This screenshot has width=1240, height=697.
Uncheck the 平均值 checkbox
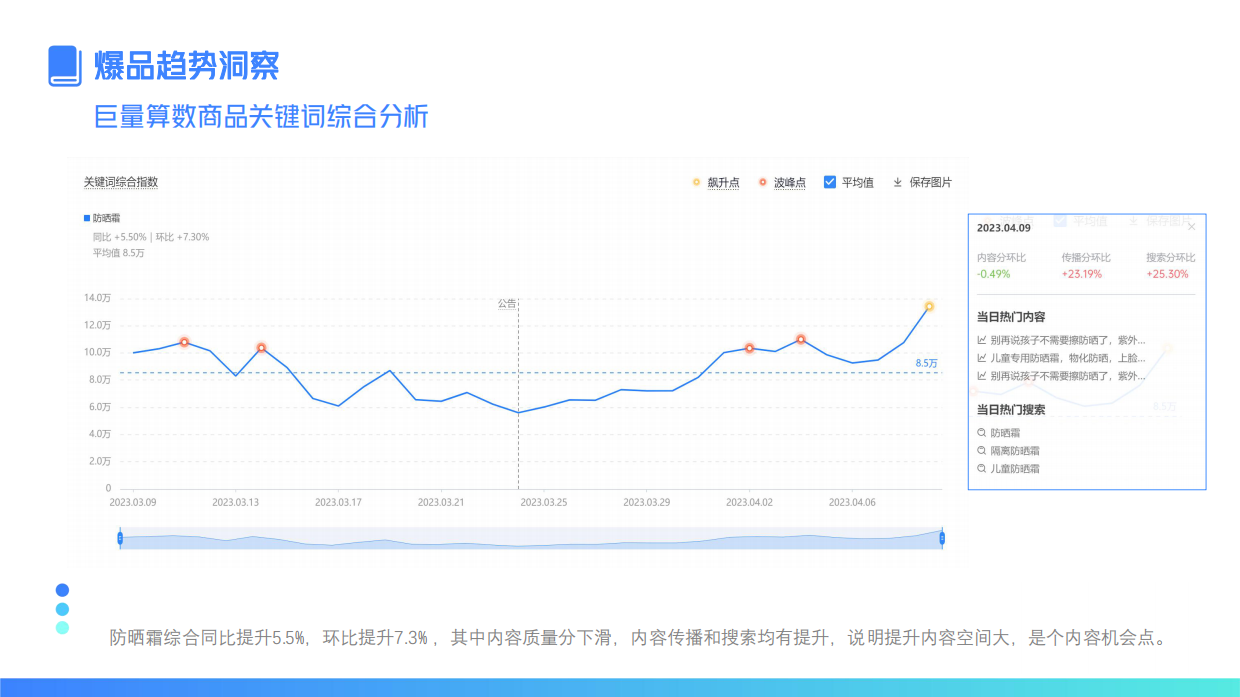tap(828, 182)
